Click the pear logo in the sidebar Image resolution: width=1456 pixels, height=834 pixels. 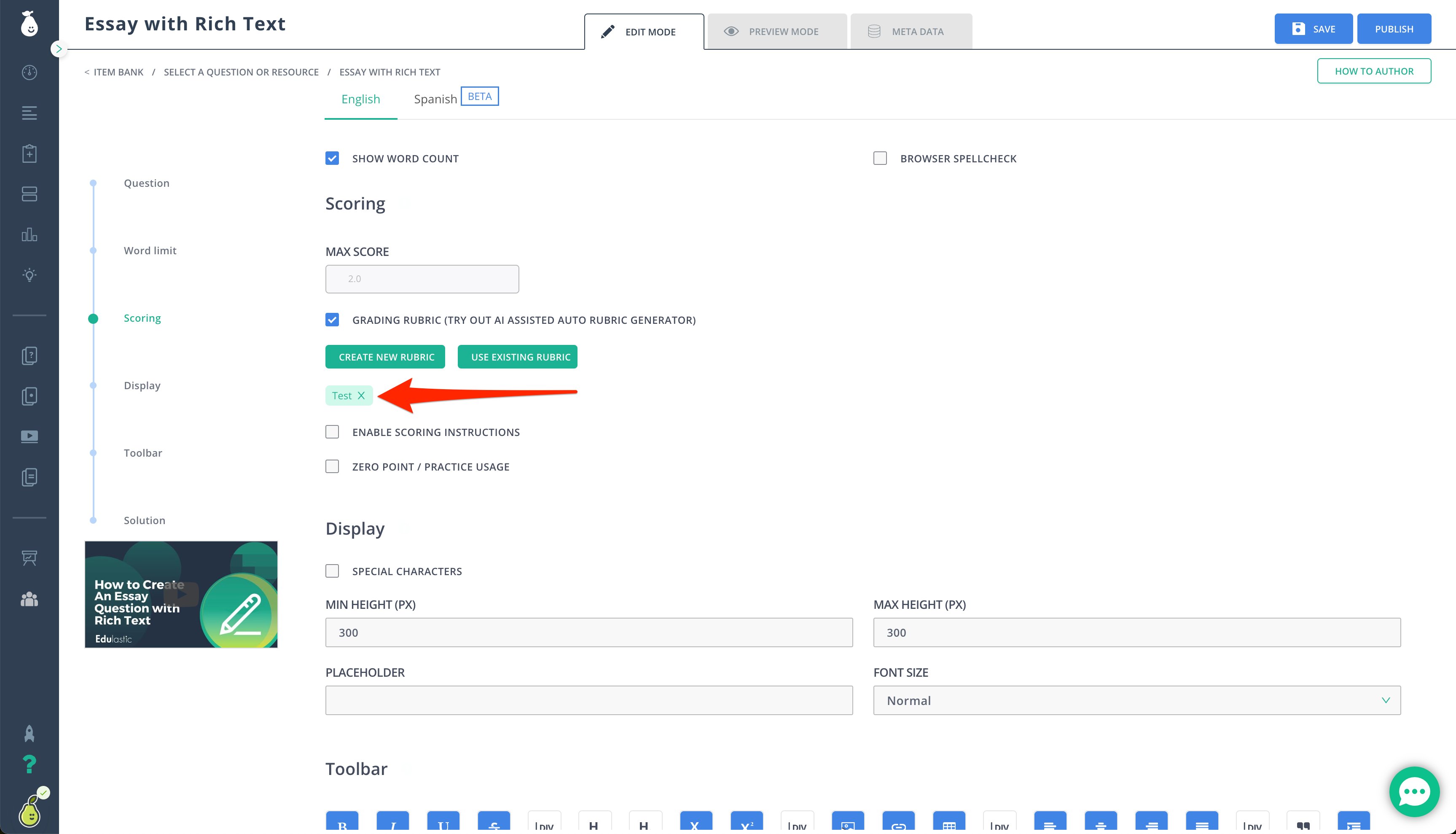tap(29, 24)
